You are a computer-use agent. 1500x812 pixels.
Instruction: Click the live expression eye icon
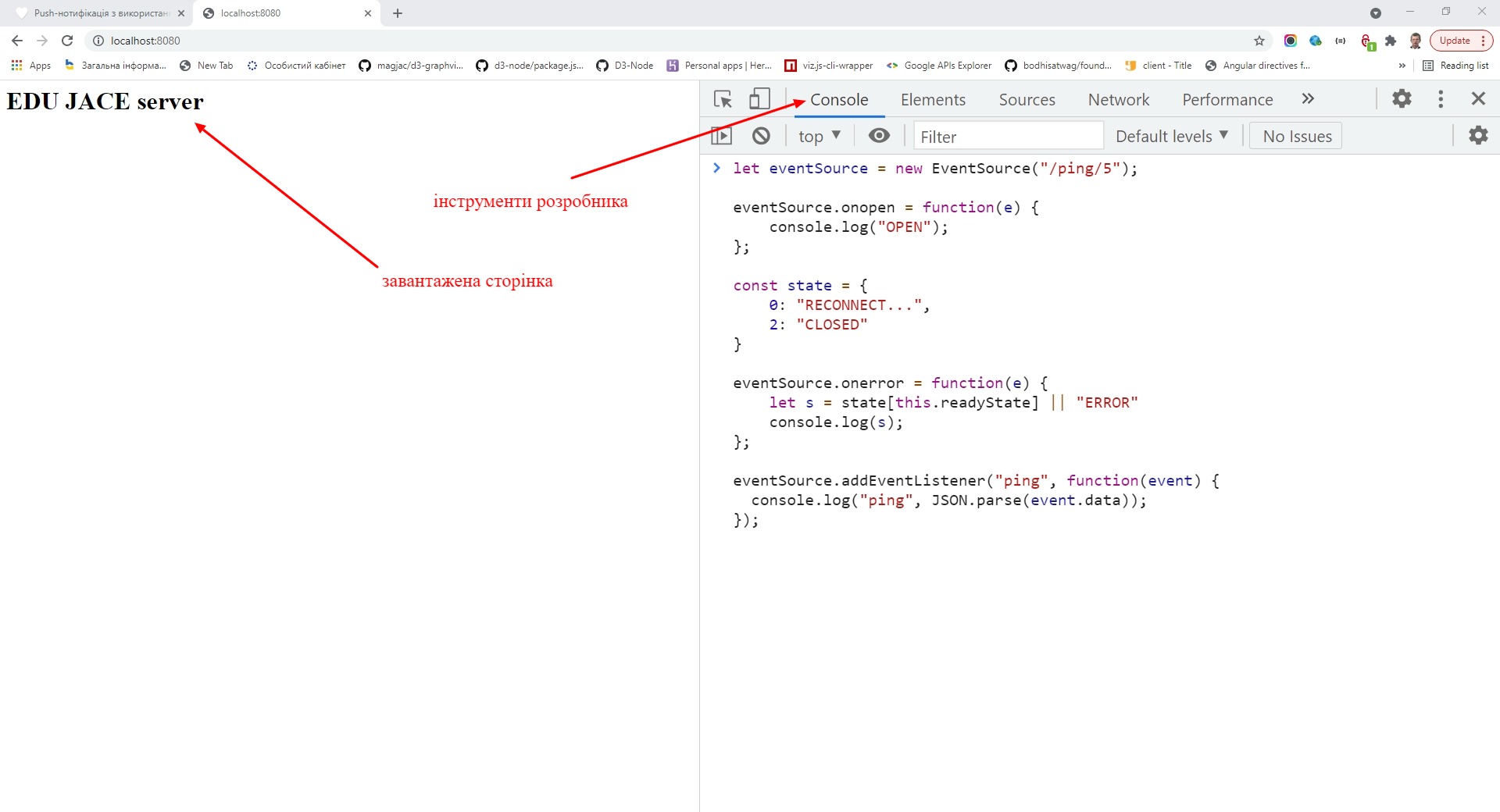(x=879, y=136)
